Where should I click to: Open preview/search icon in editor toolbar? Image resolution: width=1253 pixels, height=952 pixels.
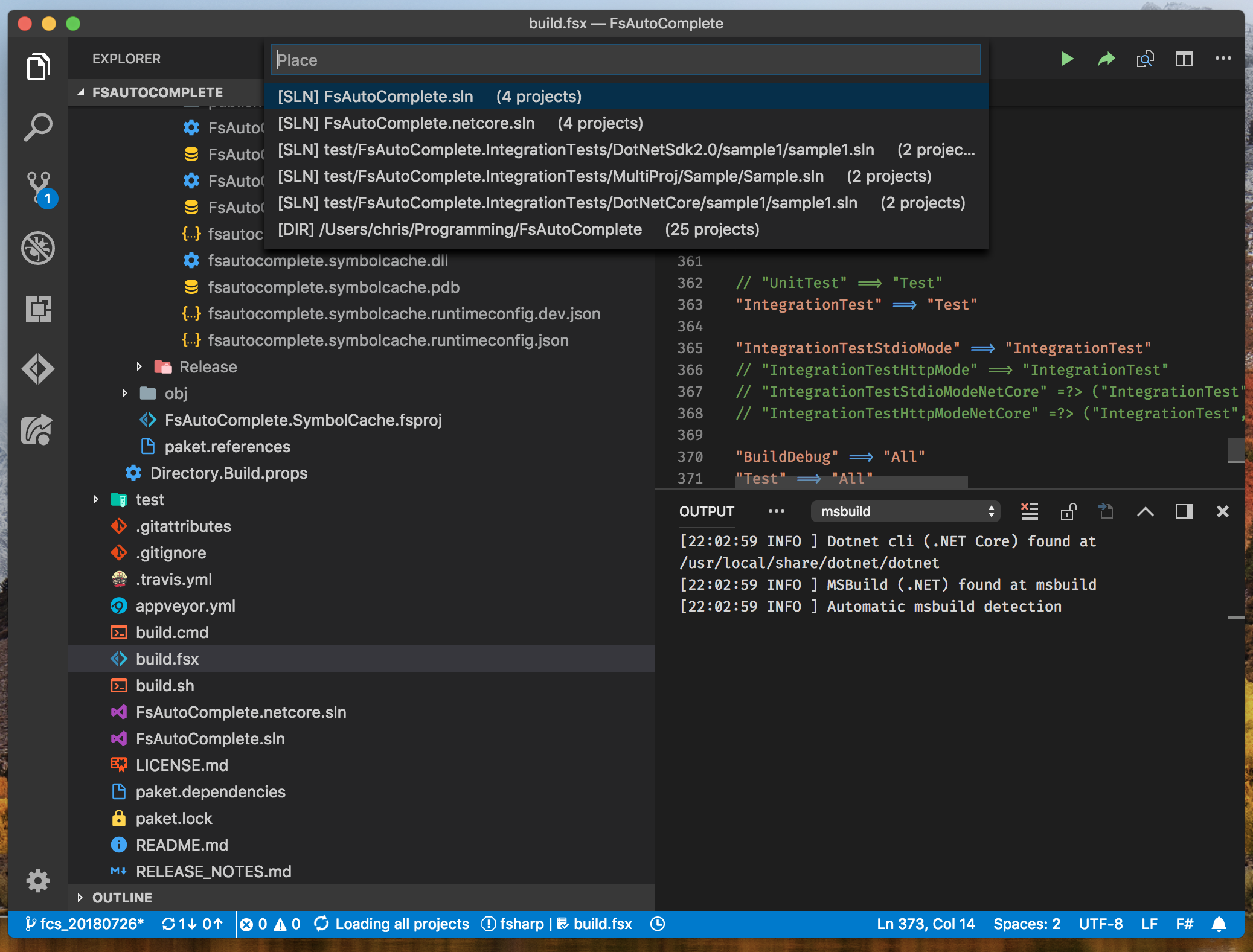pos(1145,59)
